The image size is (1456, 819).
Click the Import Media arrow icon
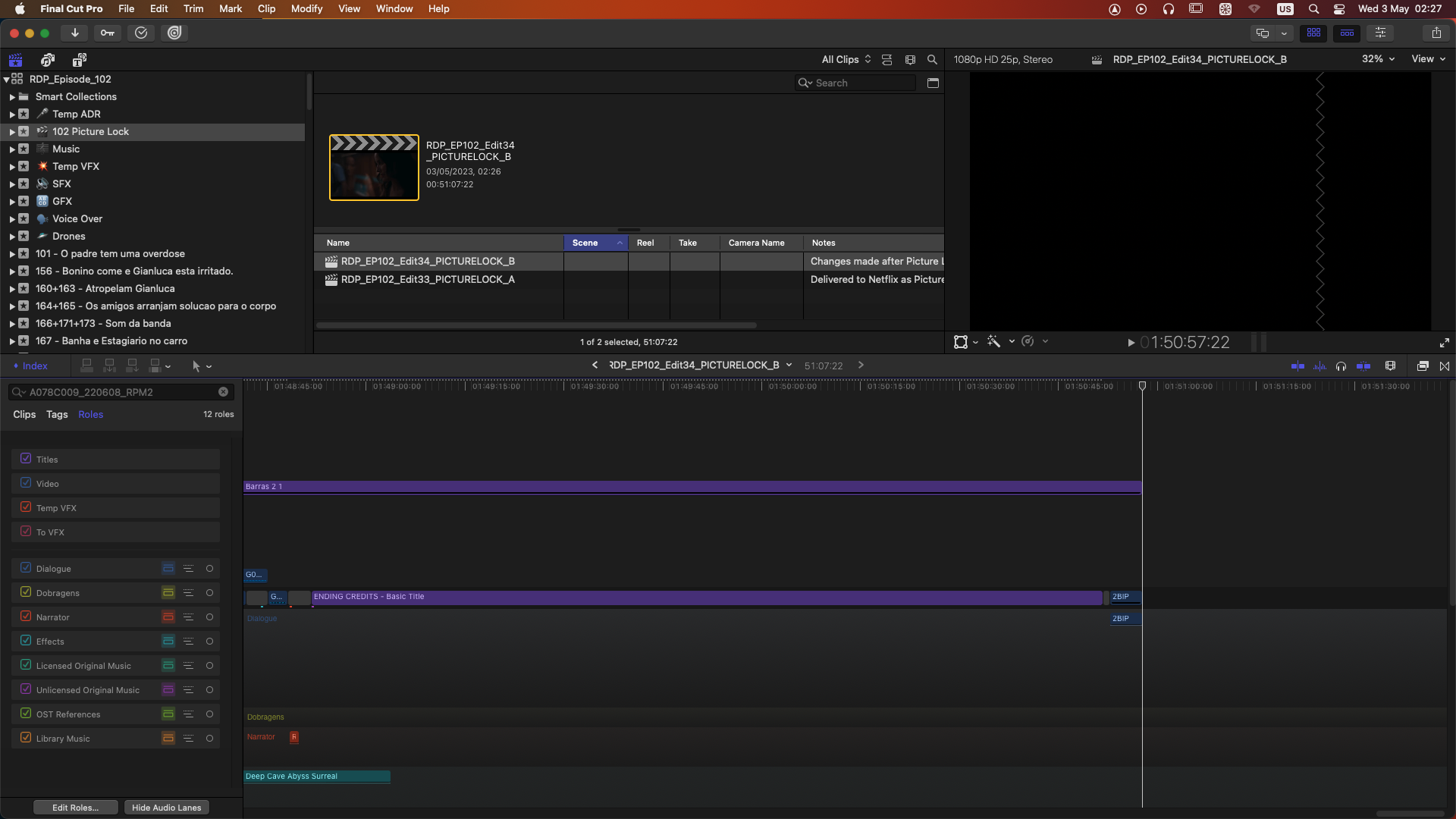pyautogui.click(x=74, y=33)
